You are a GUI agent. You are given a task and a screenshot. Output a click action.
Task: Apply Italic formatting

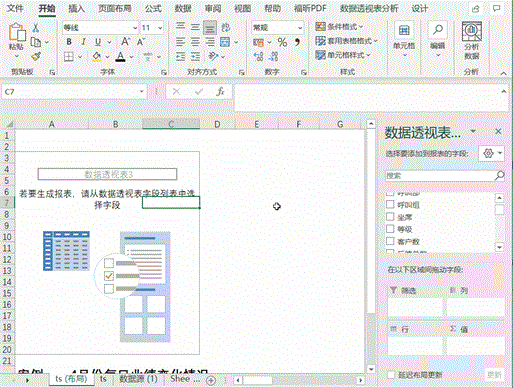(x=83, y=42)
